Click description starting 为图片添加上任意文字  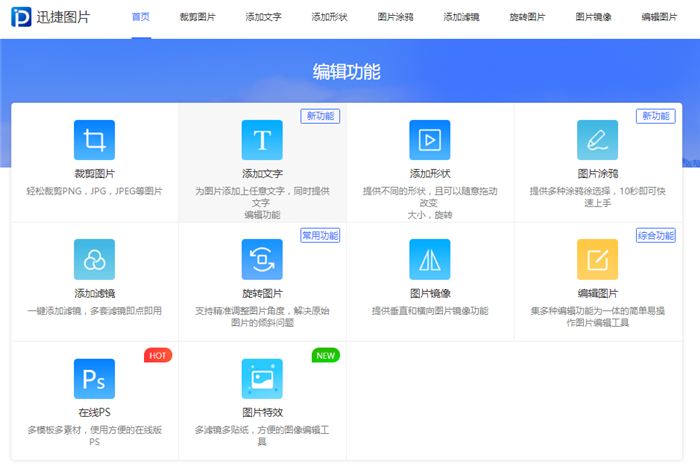click(x=262, y=203)
